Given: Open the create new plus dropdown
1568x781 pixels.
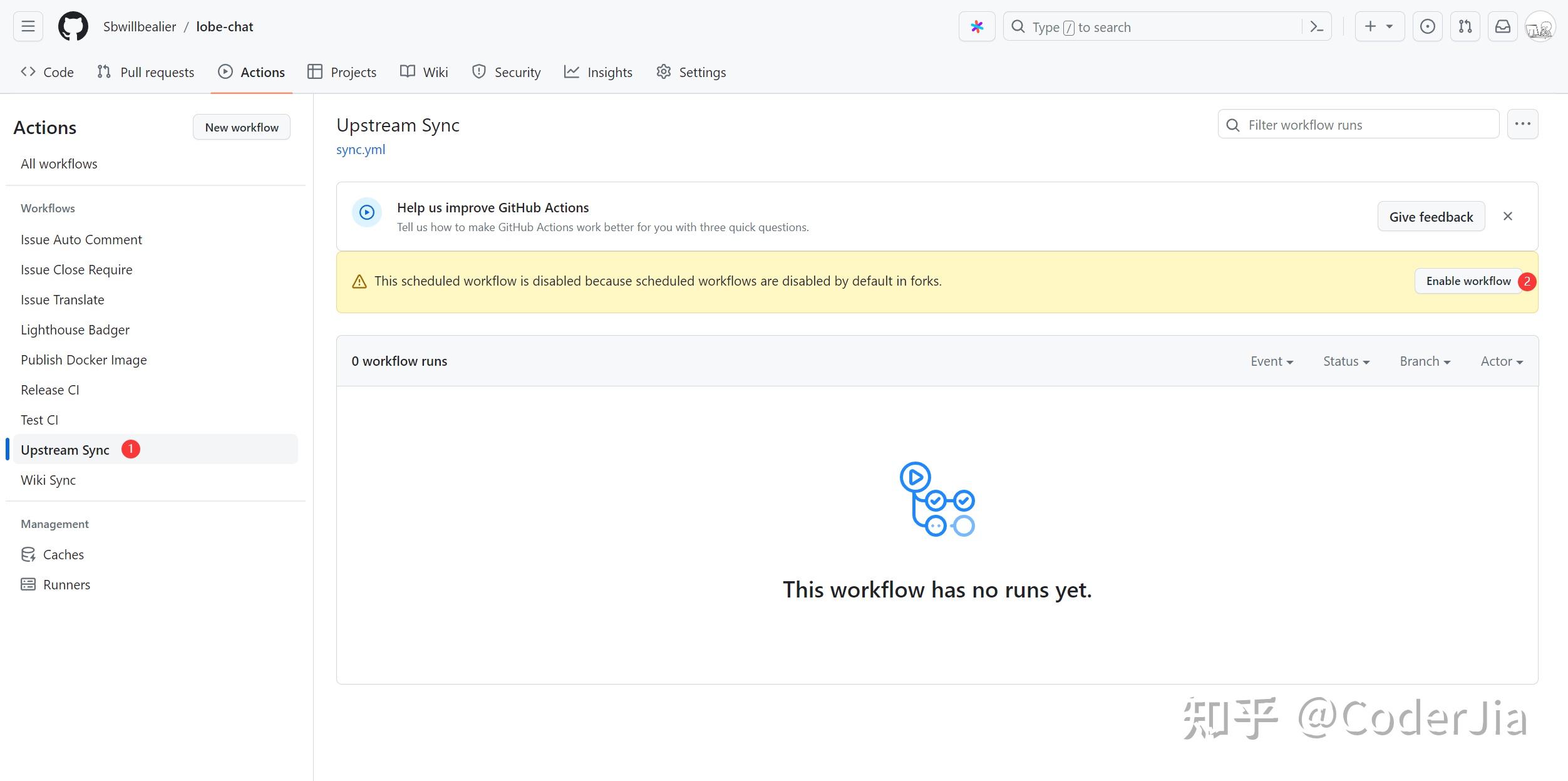Looking at the screenshot, I should point(1379,26).
